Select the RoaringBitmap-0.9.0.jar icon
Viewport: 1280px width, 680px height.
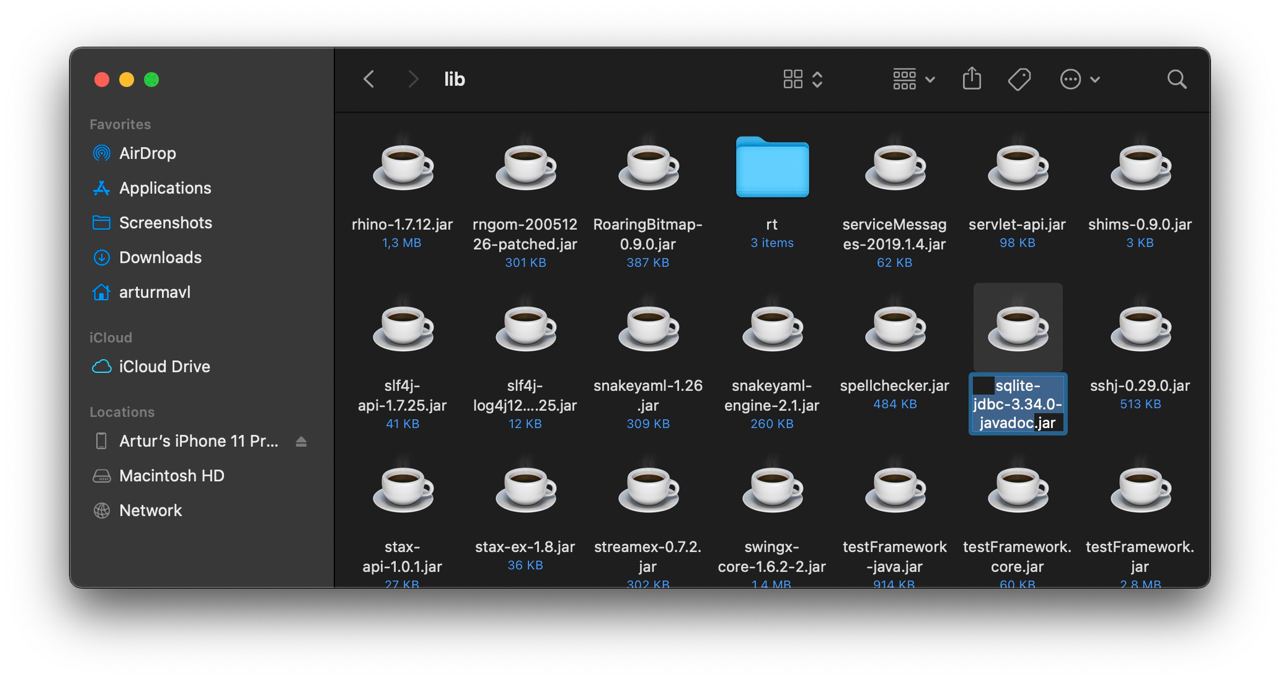(649, 166)
